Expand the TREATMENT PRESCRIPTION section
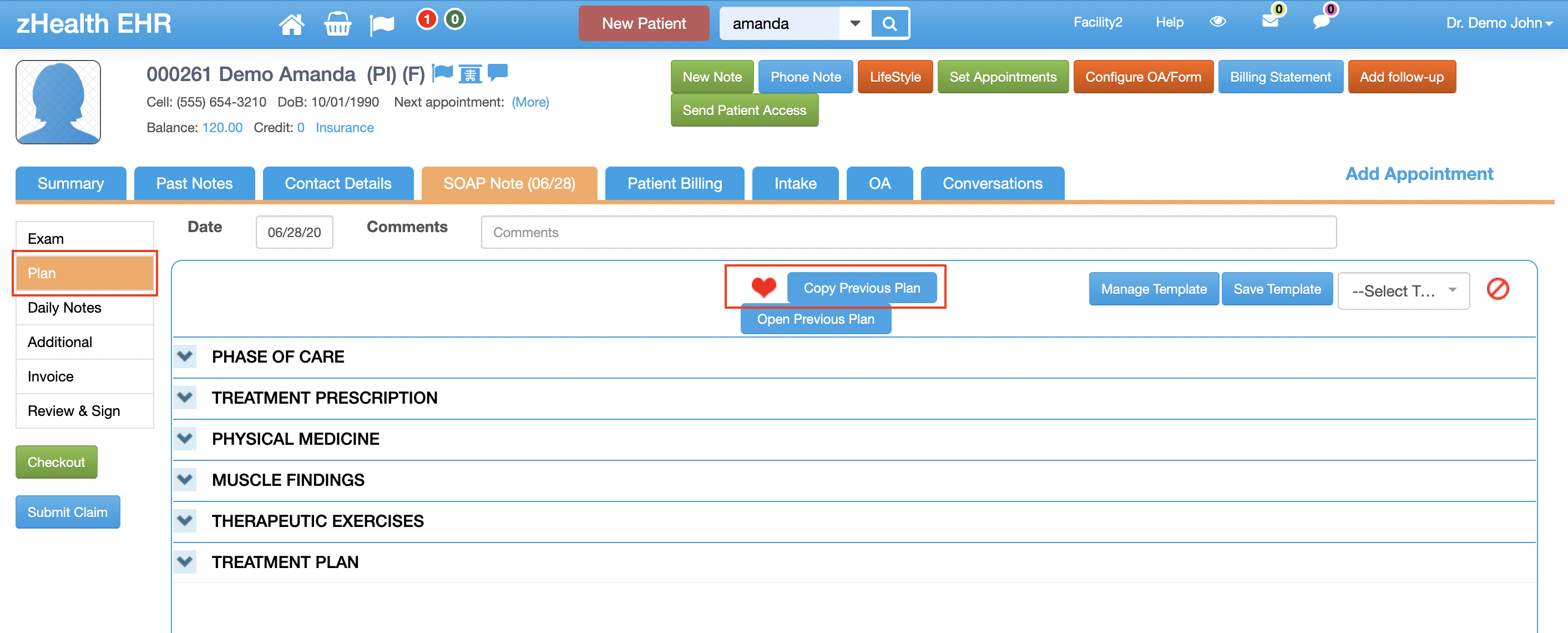Image resolution: width=1568 pixels, height=633 pixels. pos(185,397)
